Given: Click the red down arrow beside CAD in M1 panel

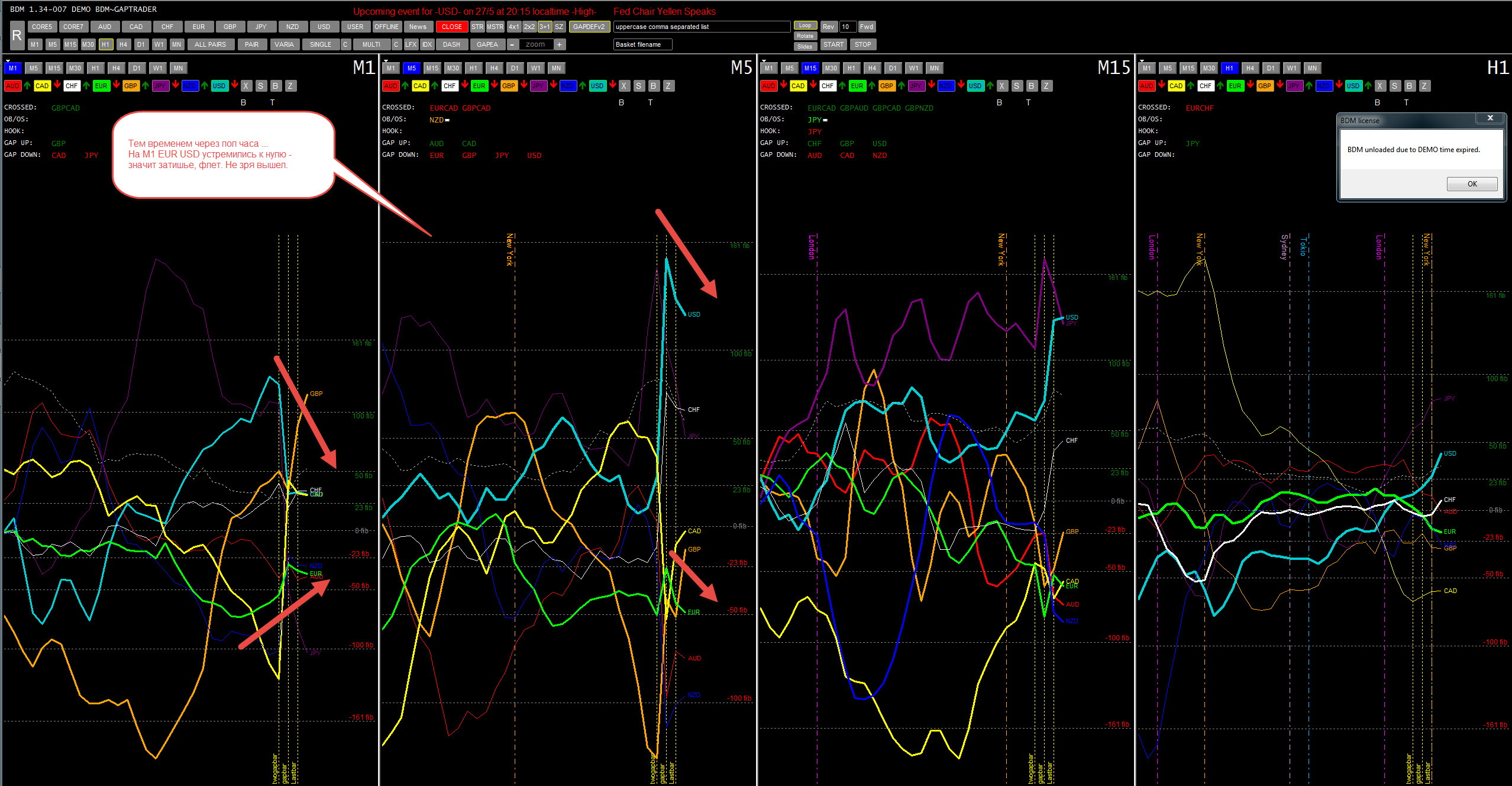Looking at the screenshot, I should tap(57, 85).
